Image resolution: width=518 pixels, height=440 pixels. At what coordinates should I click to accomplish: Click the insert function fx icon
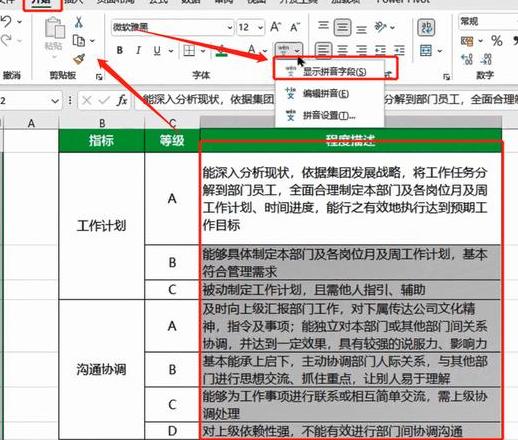pyautogui.click(x=122, y=100)
